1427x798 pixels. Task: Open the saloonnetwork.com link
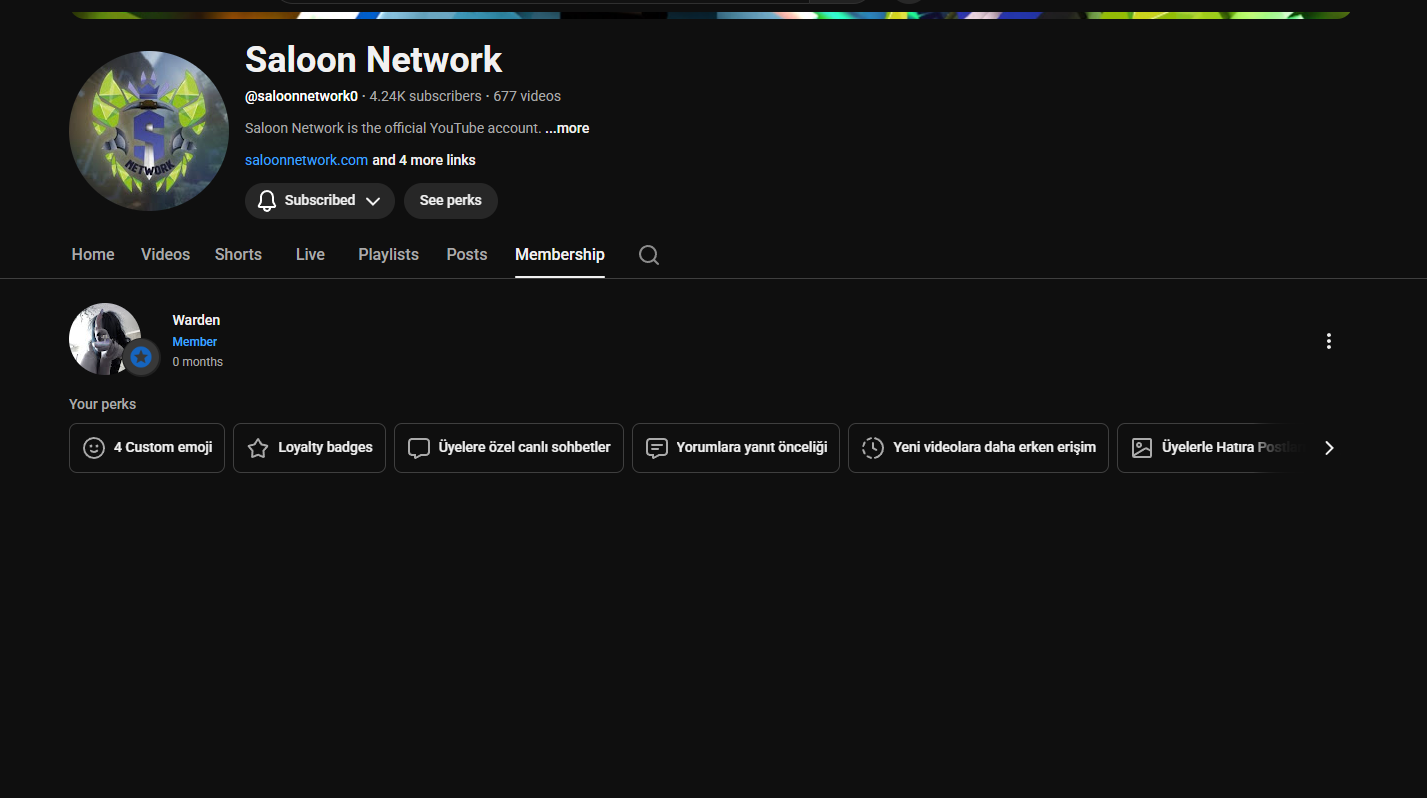[306, 160]
